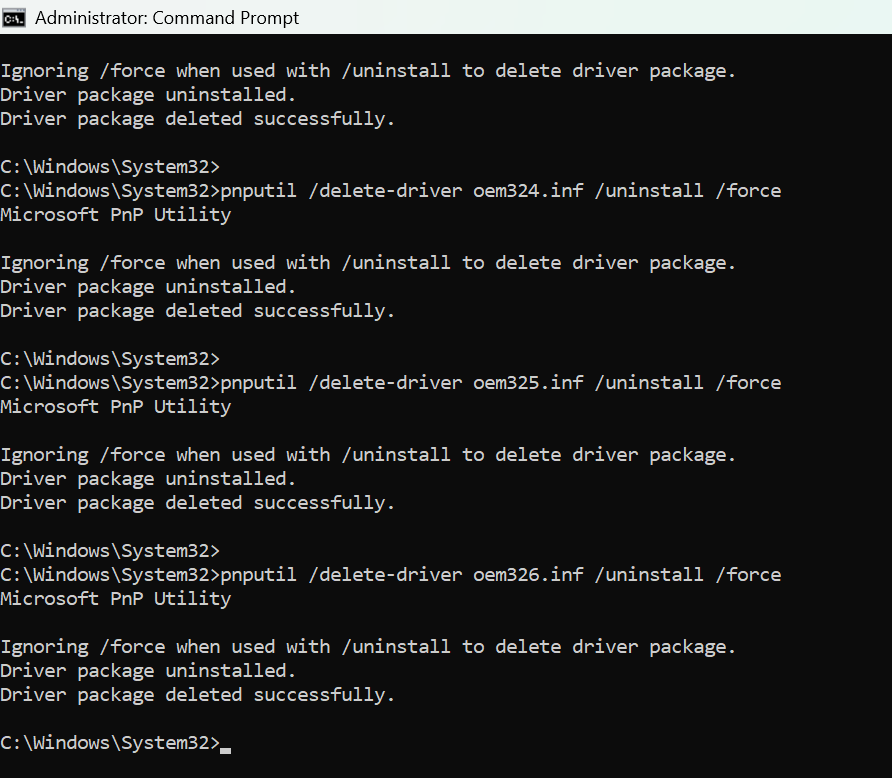Click the oem324.inf filename text

coord(528,191)
